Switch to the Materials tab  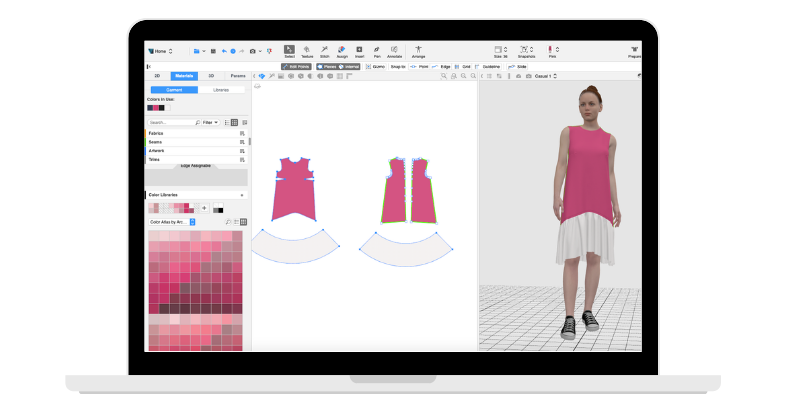[x=184, y=76]
